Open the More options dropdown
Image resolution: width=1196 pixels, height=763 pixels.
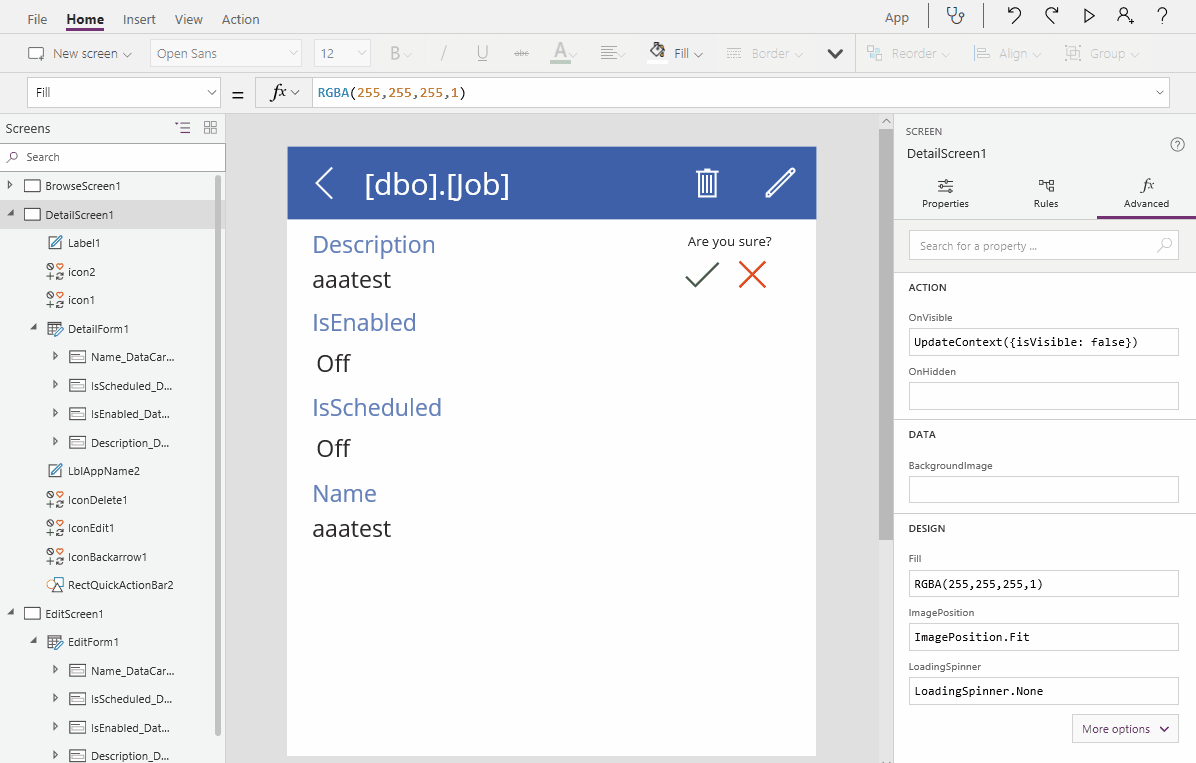coord(1124,728)
